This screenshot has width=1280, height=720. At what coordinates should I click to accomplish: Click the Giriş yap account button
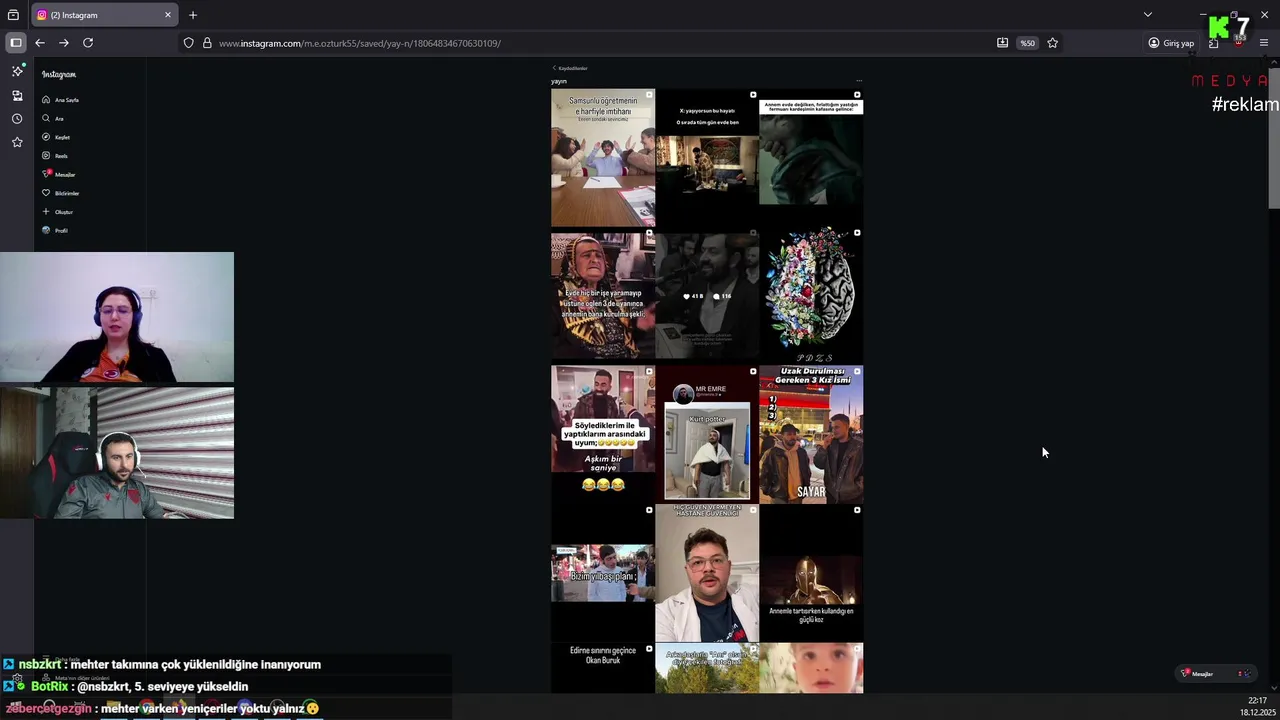coord(1171,43)
